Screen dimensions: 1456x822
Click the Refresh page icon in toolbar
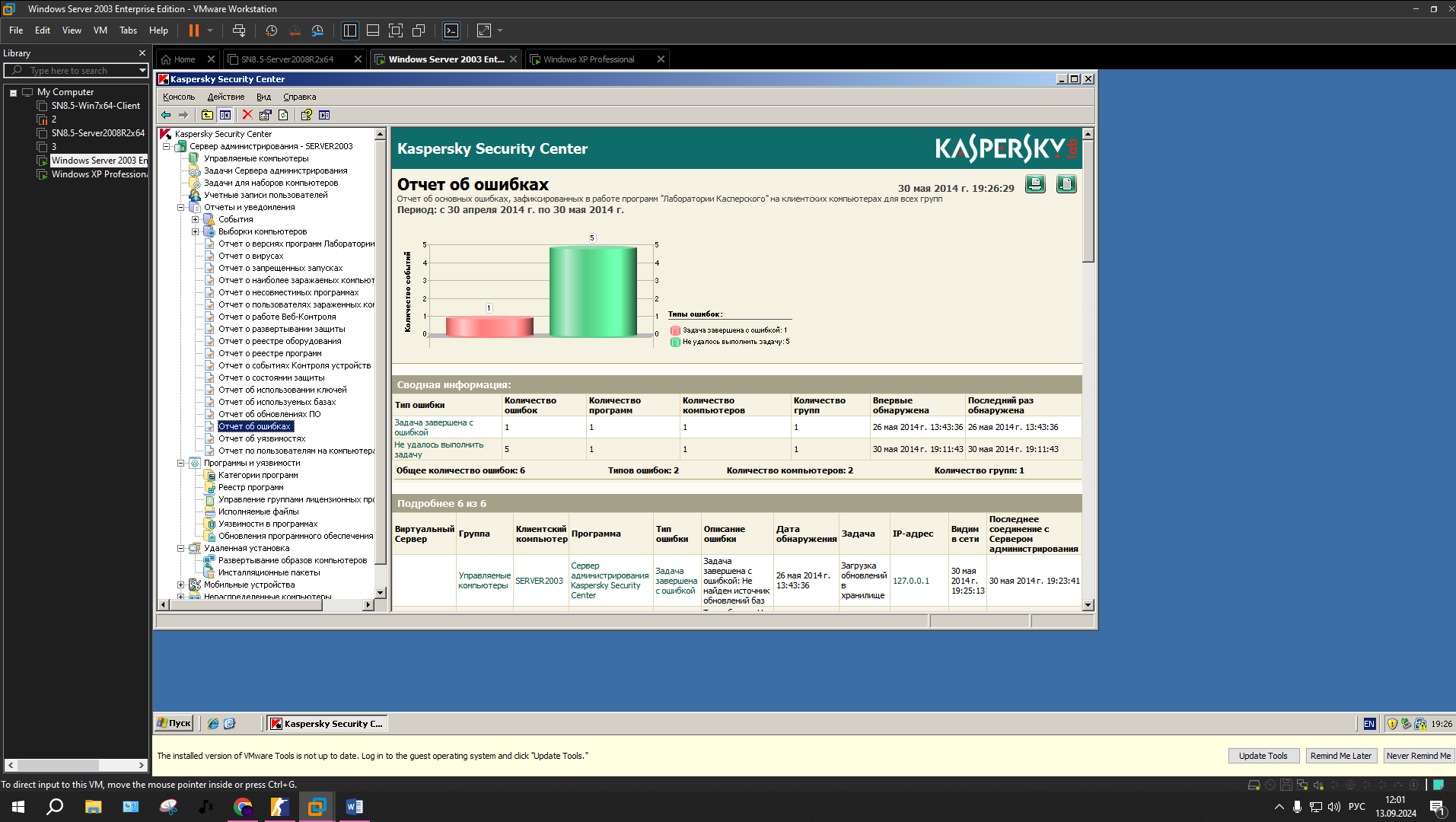coord(283,115)
